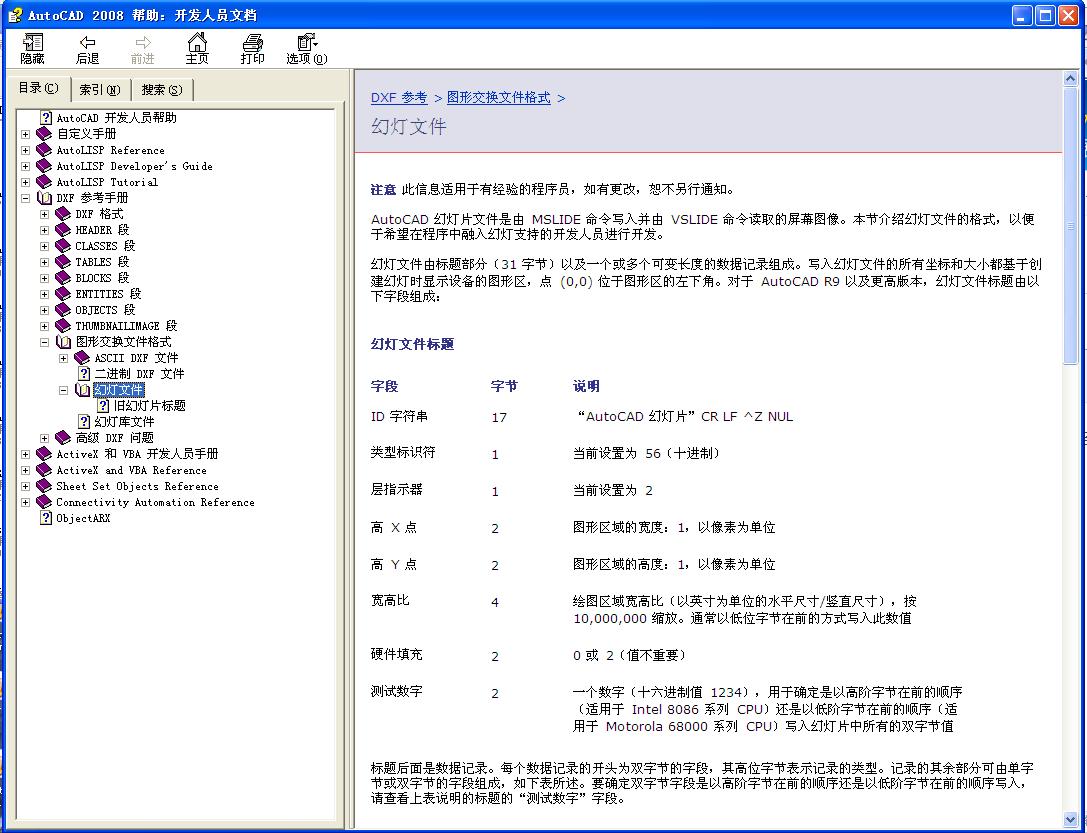Open the 旧幻灯片标题 topic

(149, 405)
